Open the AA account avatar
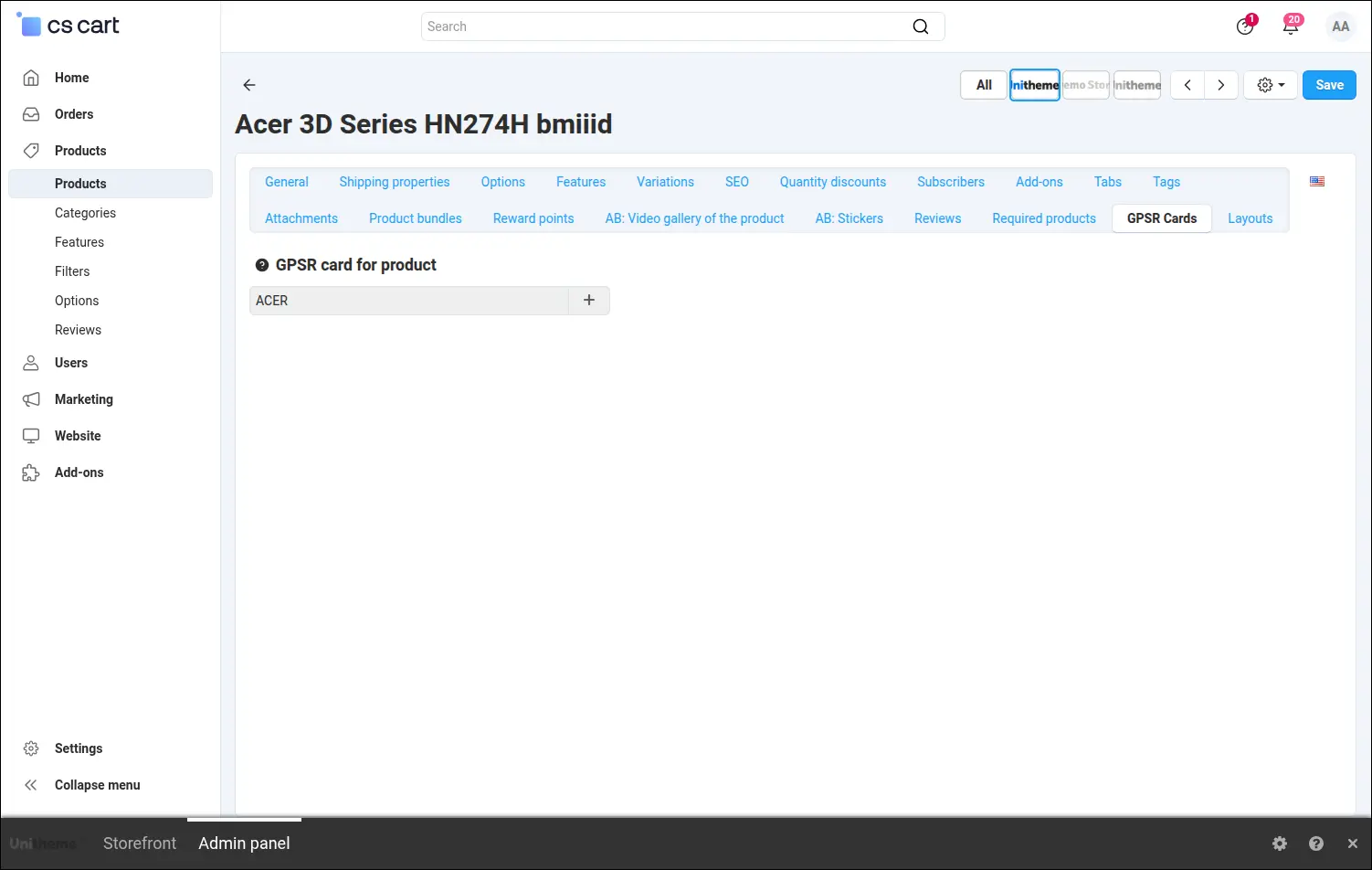Viewport: 1372px width, 870px height. point(1340,27)
